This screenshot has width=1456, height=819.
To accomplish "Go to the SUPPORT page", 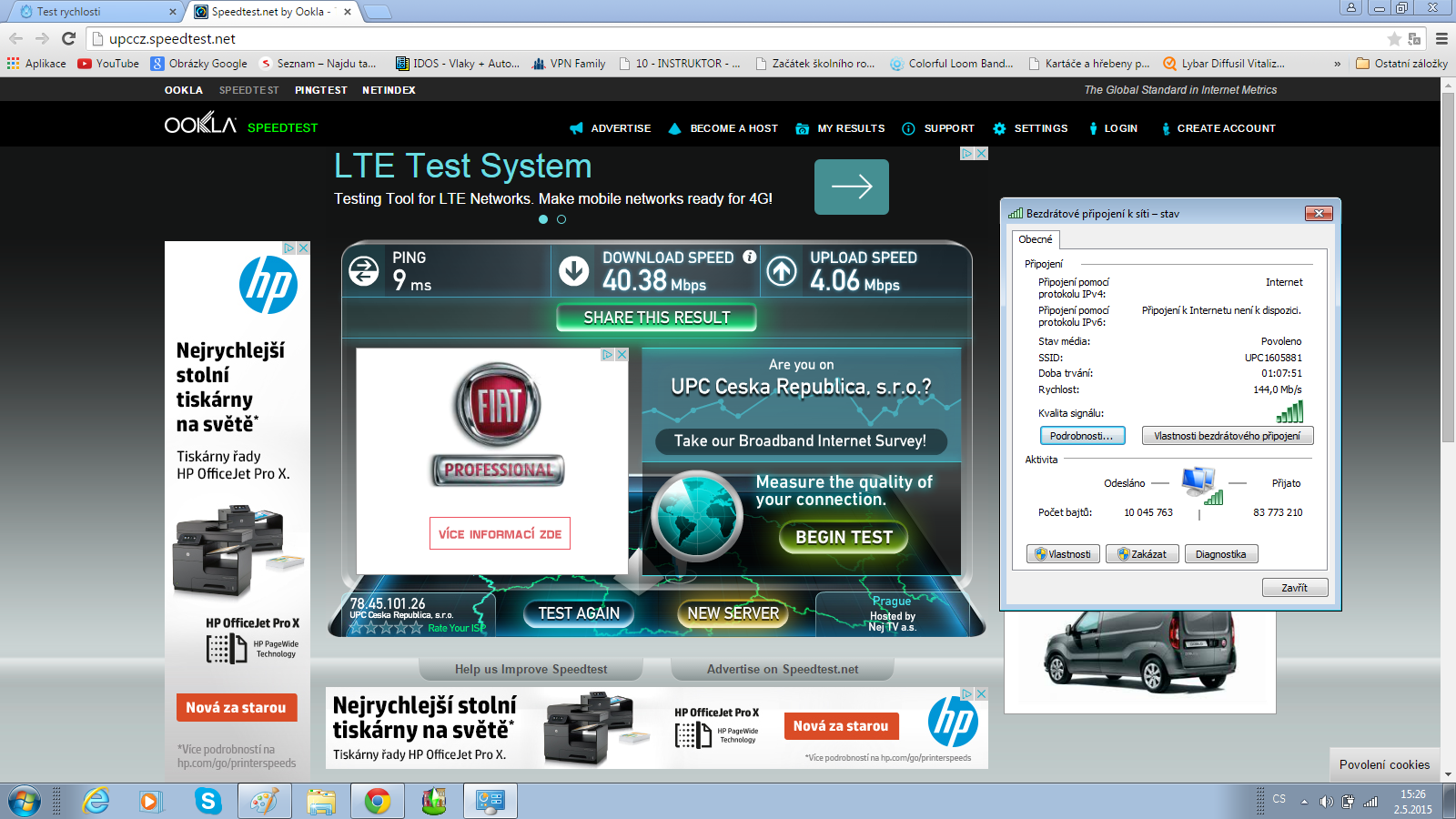I will coord(938,128).
